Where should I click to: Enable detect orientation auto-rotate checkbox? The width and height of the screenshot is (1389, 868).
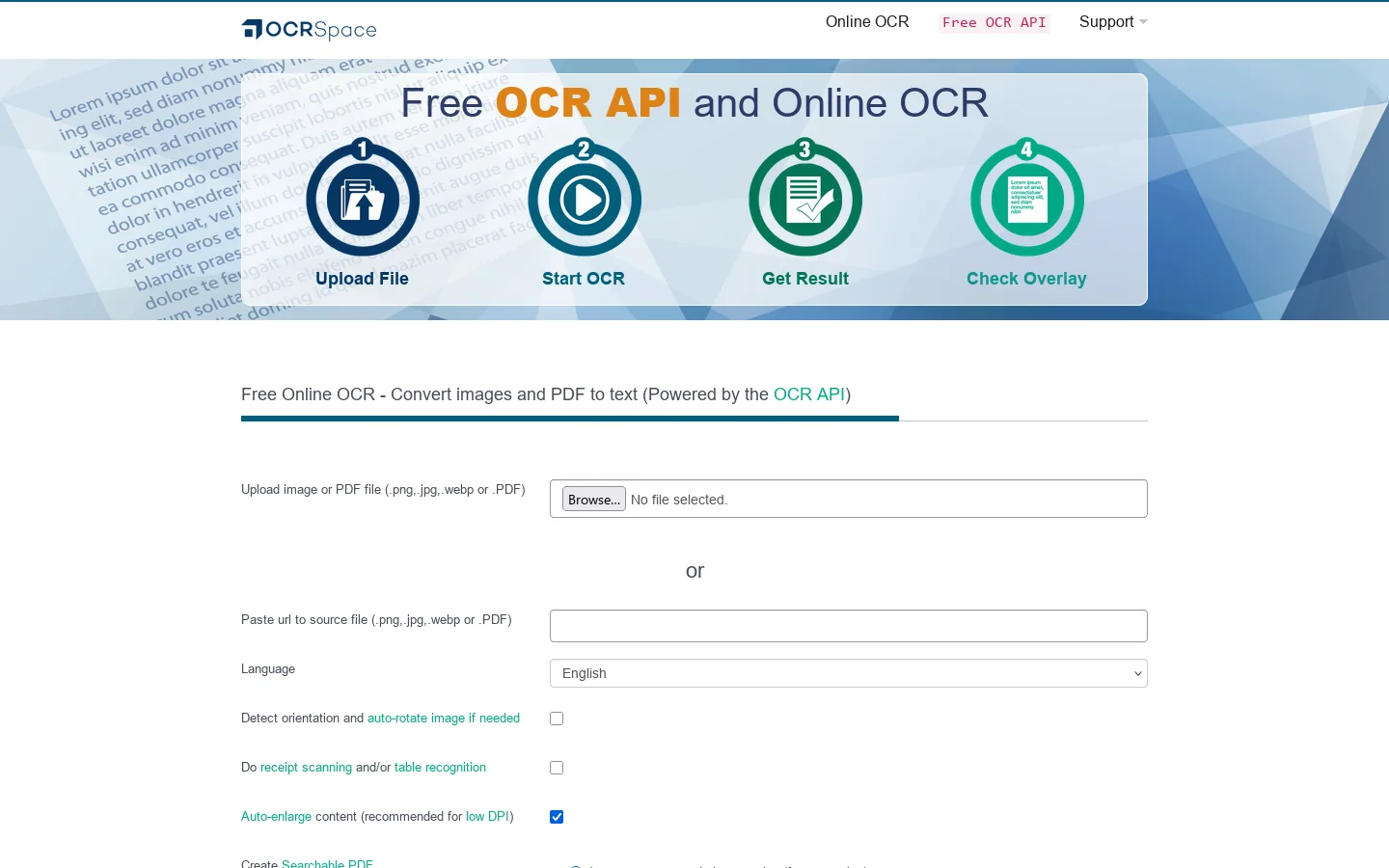557,719
